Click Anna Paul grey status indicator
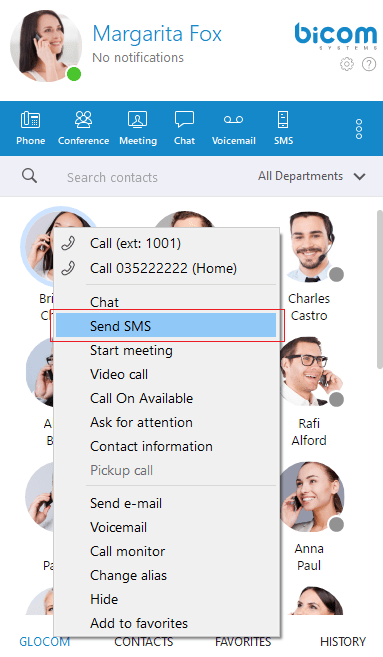The image size is (383, 657). point(336,524)
